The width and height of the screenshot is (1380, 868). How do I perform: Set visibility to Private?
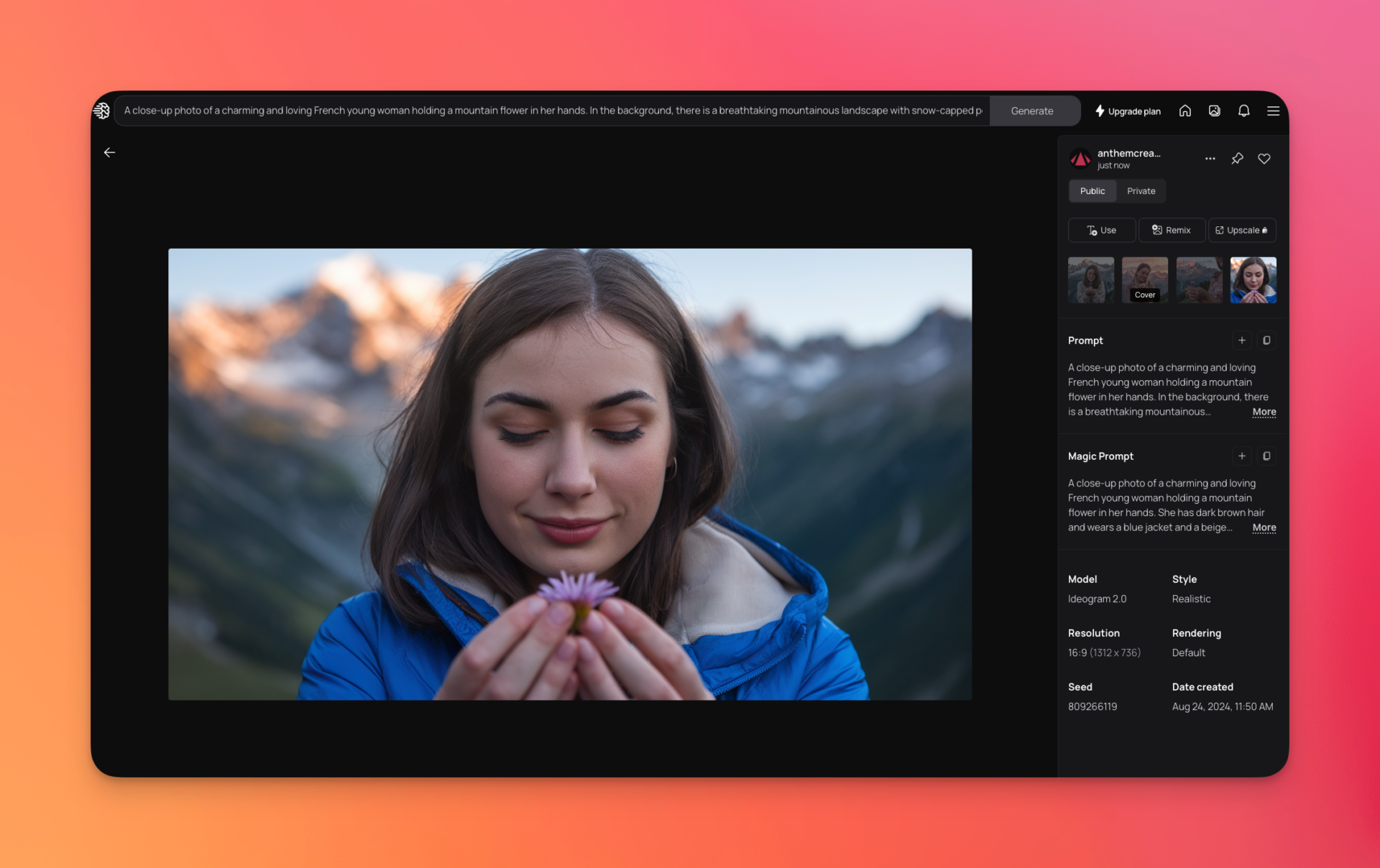(x=1141, y=191)
